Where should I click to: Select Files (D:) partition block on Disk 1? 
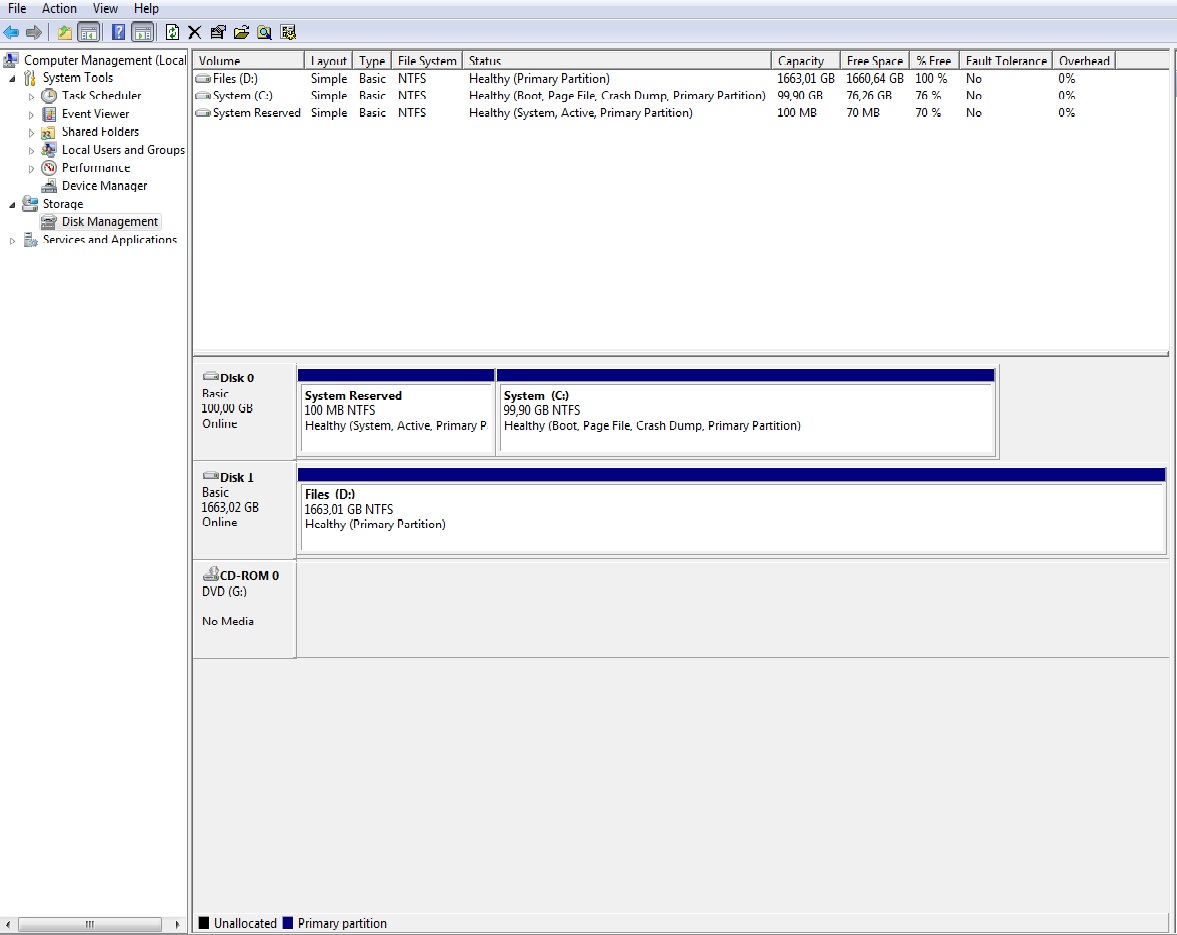732,511
